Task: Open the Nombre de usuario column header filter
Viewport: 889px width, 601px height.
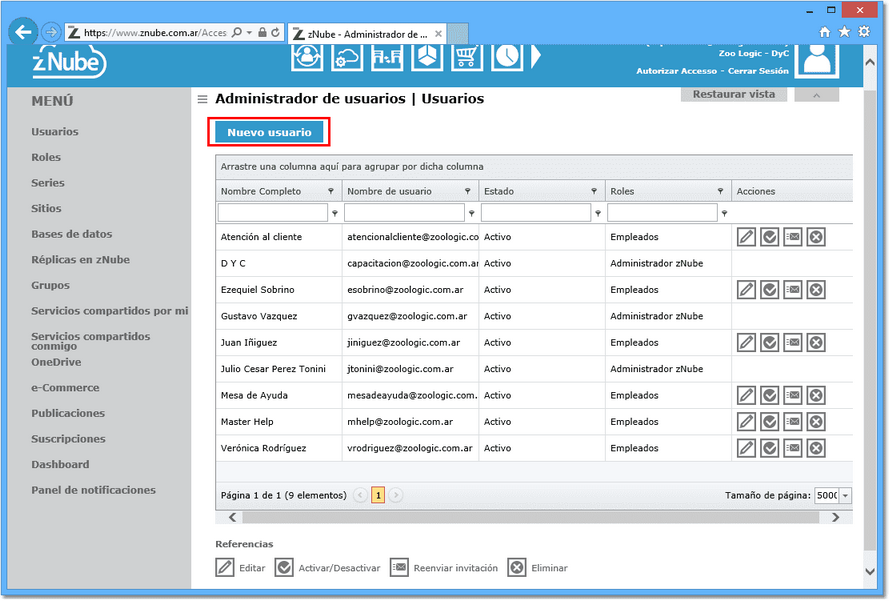Action: [x=468, y=192]
